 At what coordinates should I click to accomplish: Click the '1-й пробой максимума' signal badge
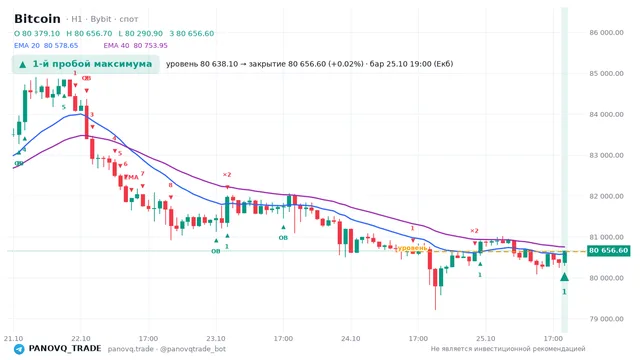[86, 64]
